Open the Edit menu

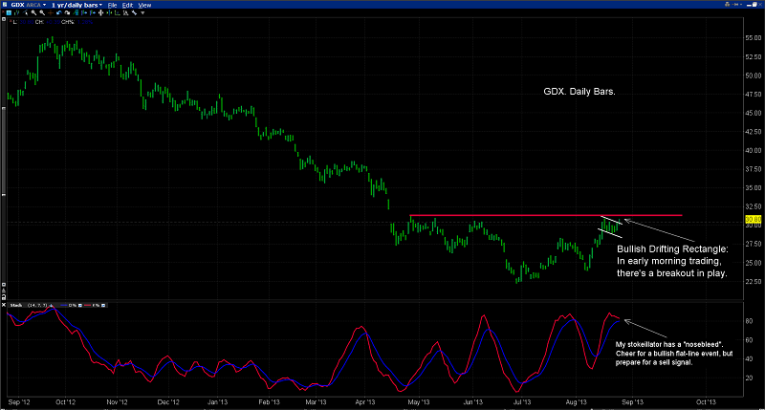[127, 5]
